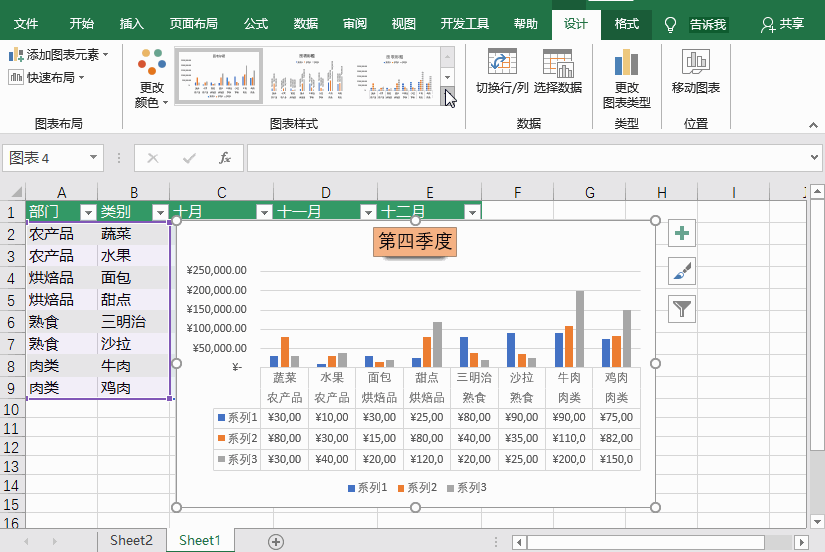The image size is (825, 552).
Task: Select the chart title 第四季度
Action: point(415,242)
